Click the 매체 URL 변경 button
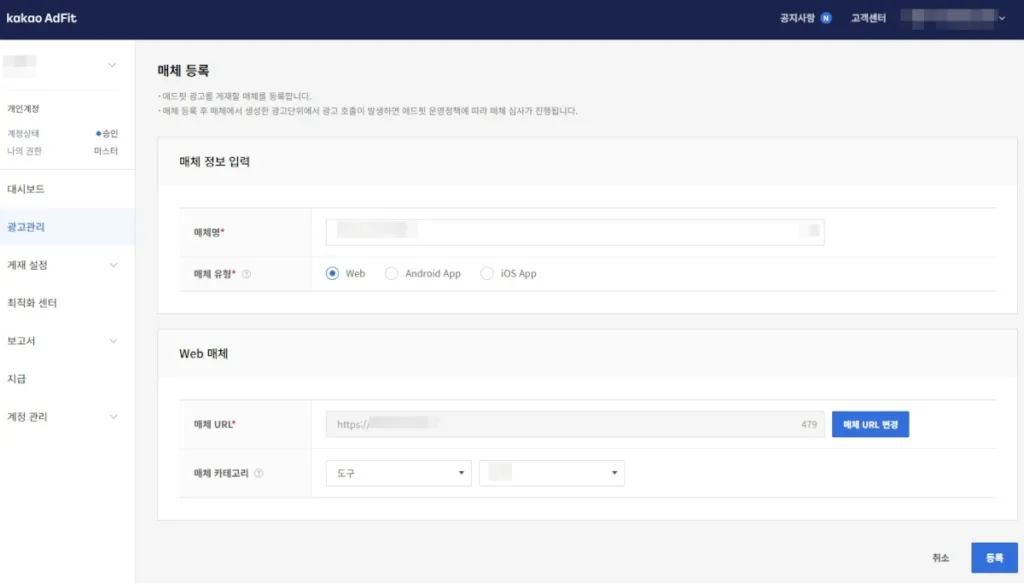The width and height of the screenshot is (1024, 583). 870,425
